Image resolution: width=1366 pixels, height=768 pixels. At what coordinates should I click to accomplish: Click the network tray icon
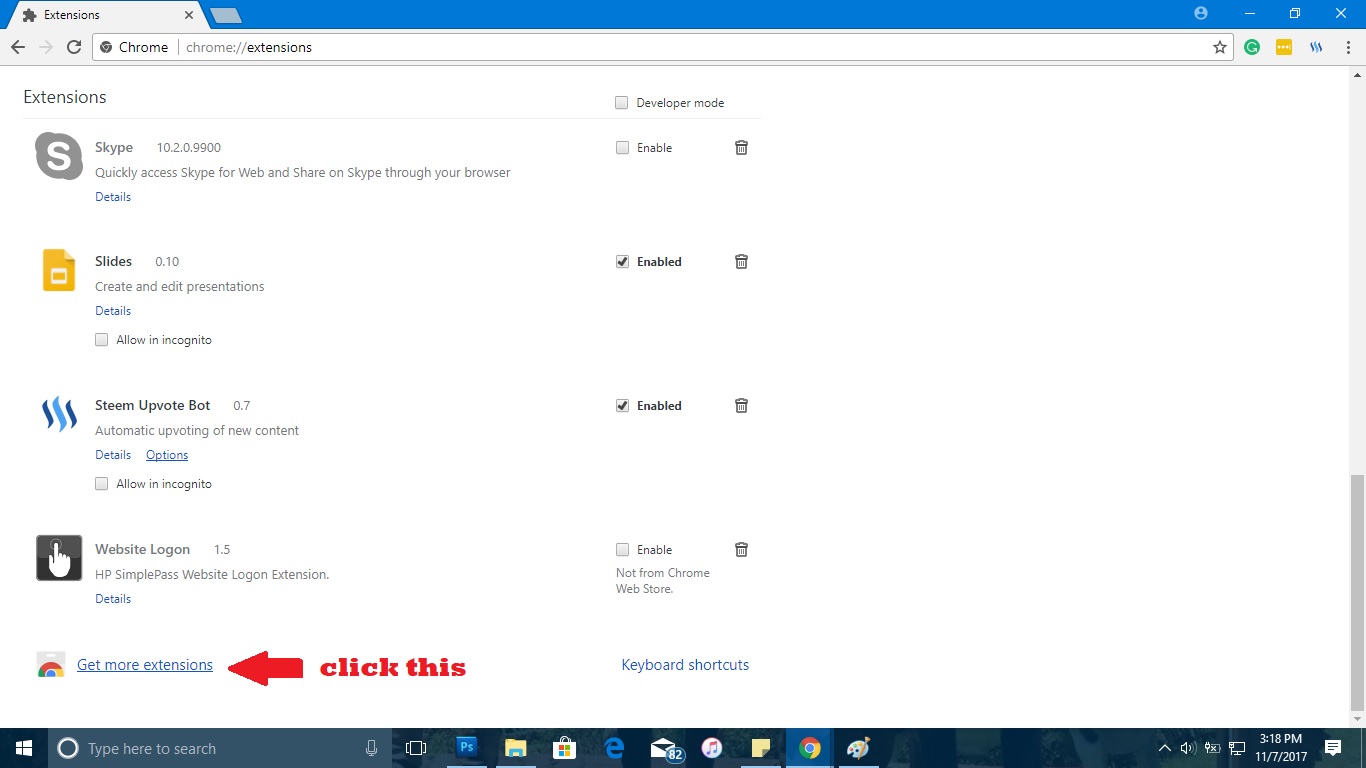1237,748
